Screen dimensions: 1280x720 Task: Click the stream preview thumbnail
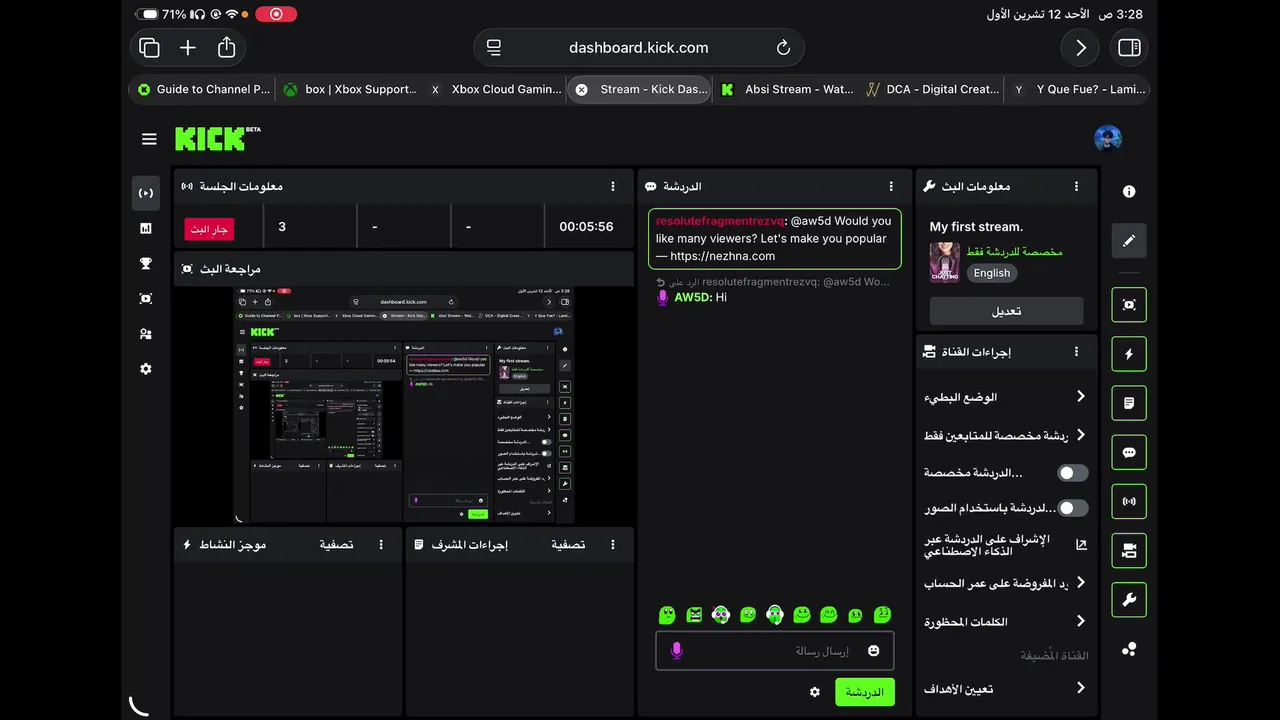pyautogui.click(x=404, y=405)
